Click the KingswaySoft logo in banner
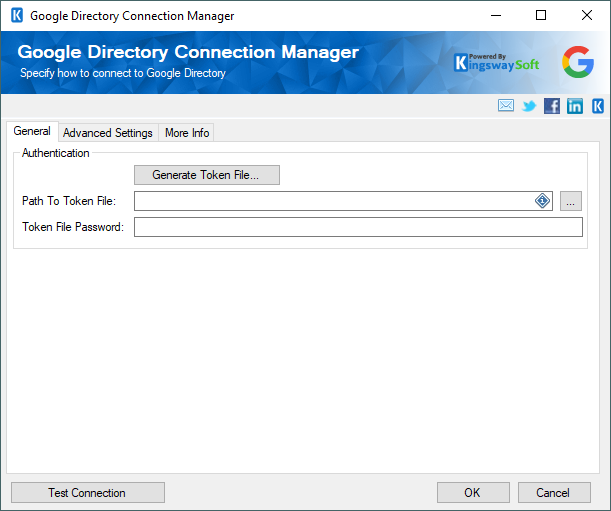The height and width of the screenshot is (511, 611). (x=496, y=62)
